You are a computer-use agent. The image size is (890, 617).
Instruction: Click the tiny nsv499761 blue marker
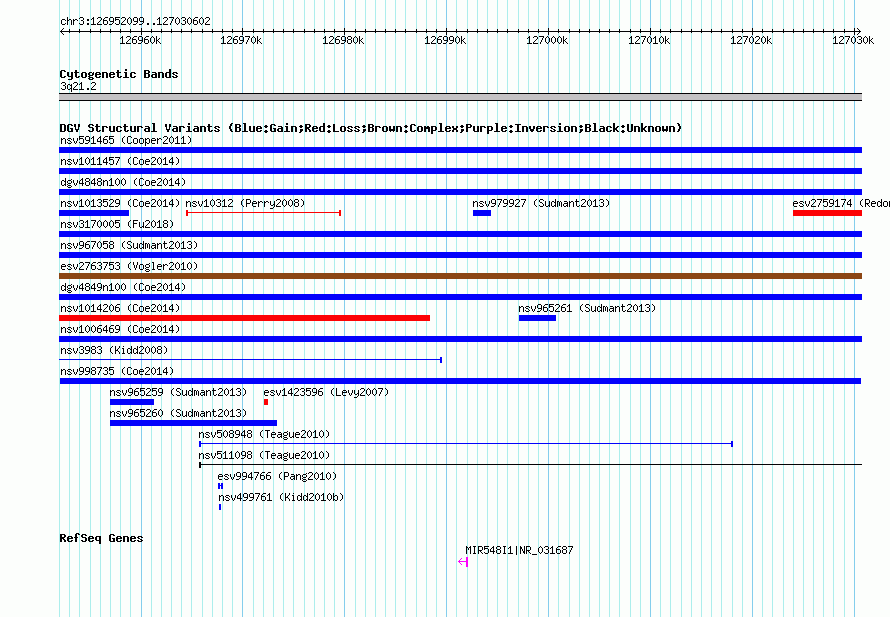[220, 507]
